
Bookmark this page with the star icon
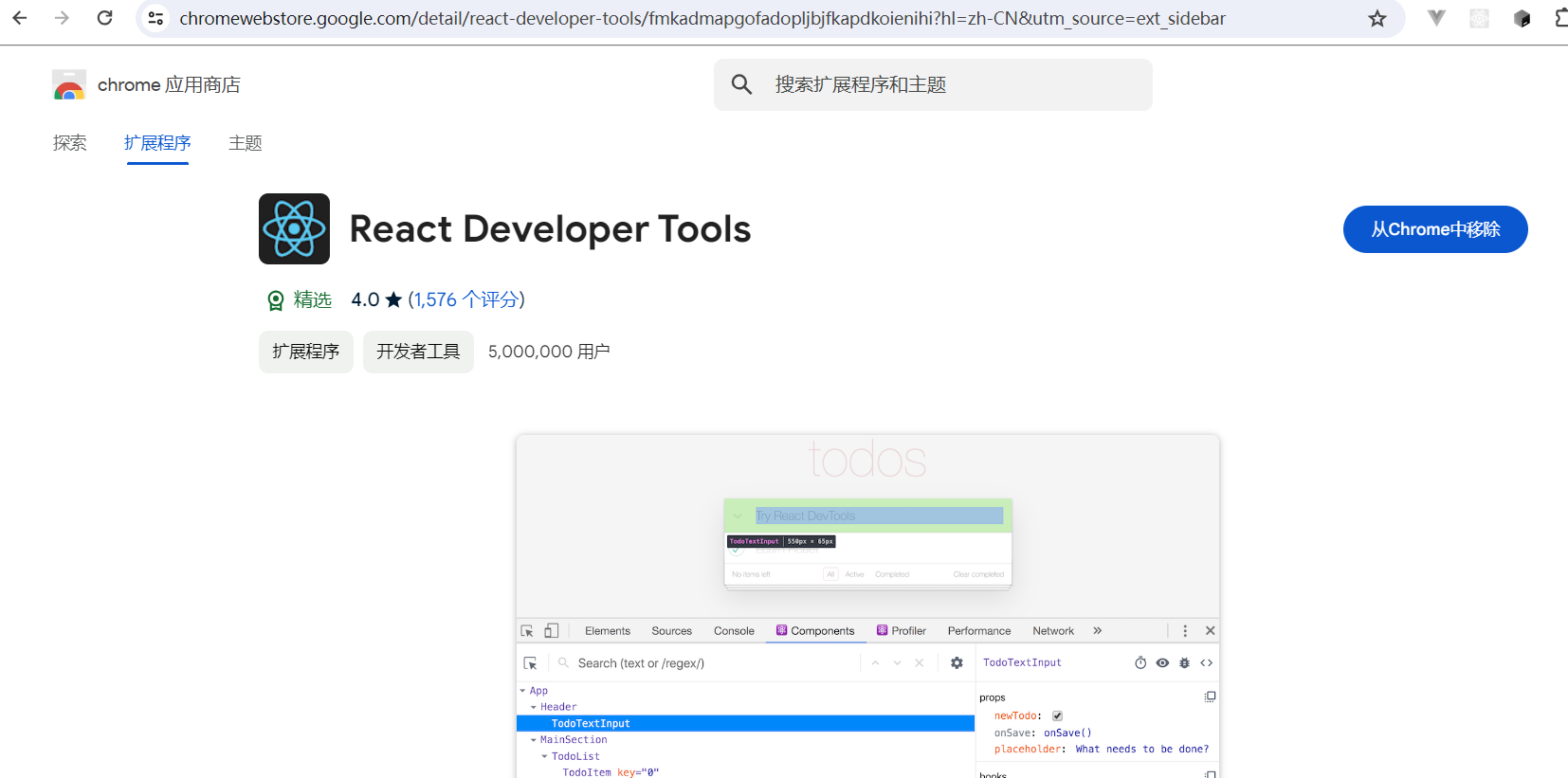tap(1377, 18)
